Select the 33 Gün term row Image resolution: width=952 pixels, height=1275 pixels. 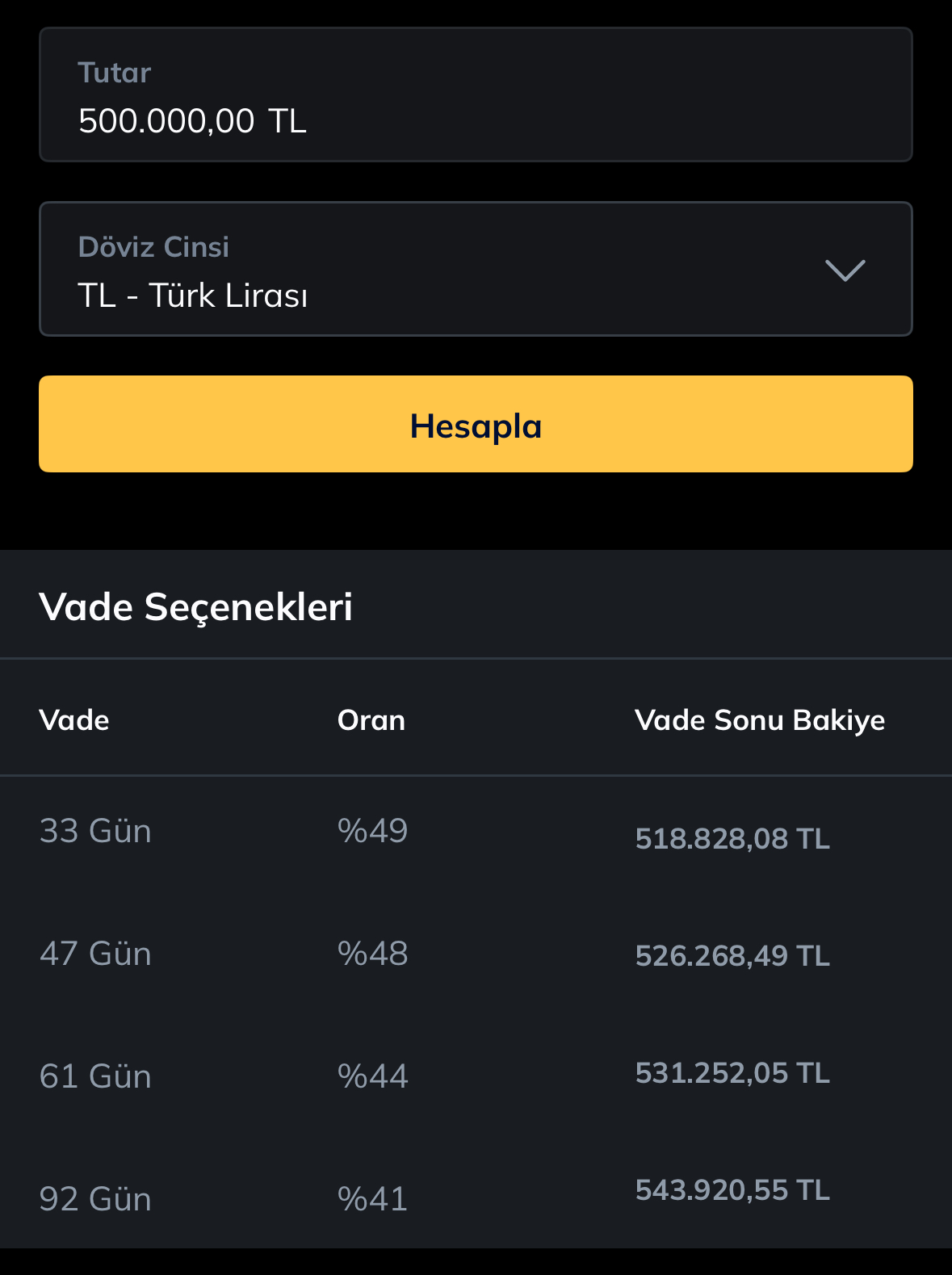click(476, 834)
